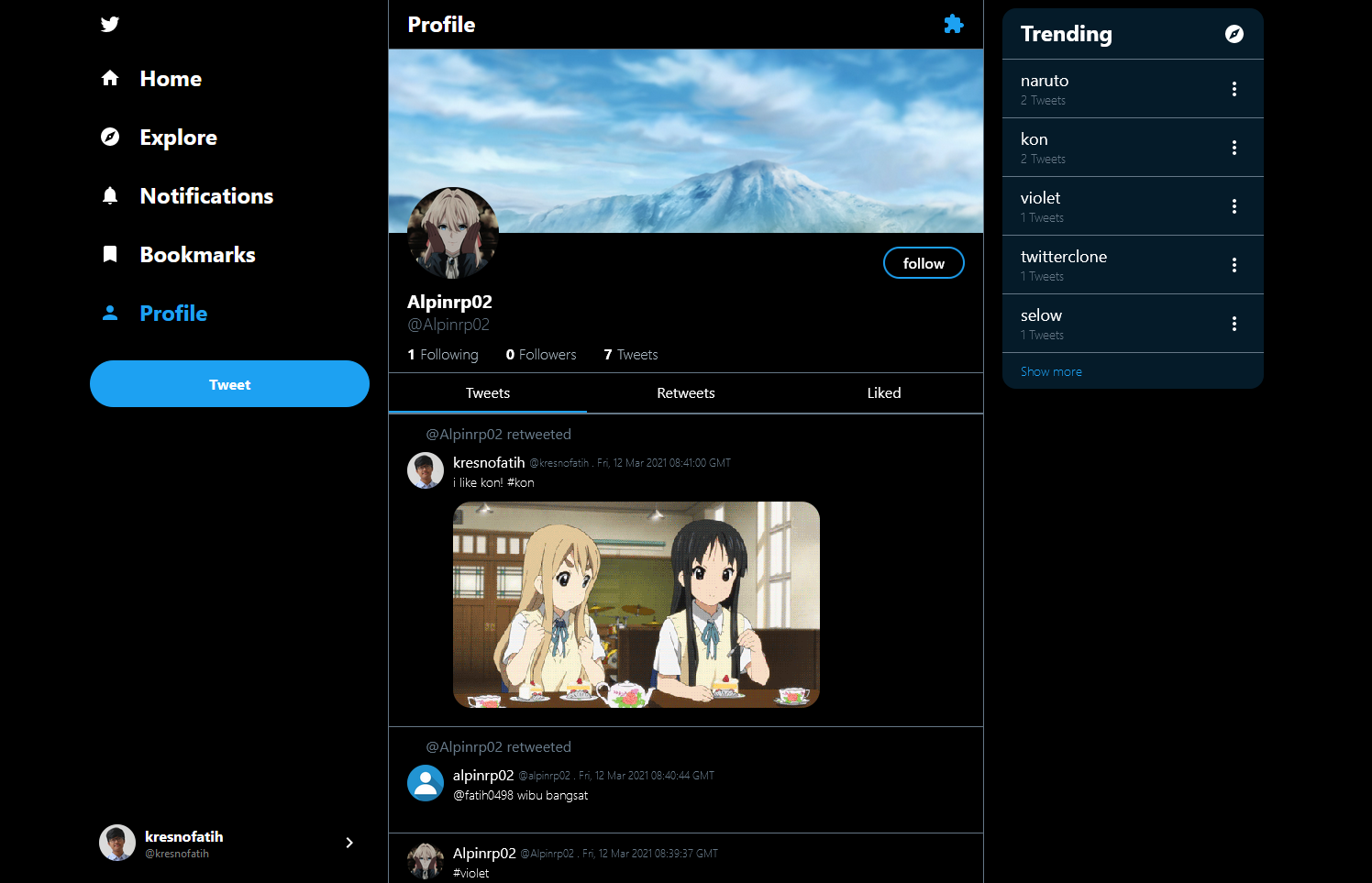Click the Alpinrp02 author name on #violet tweet

point(484,854)
